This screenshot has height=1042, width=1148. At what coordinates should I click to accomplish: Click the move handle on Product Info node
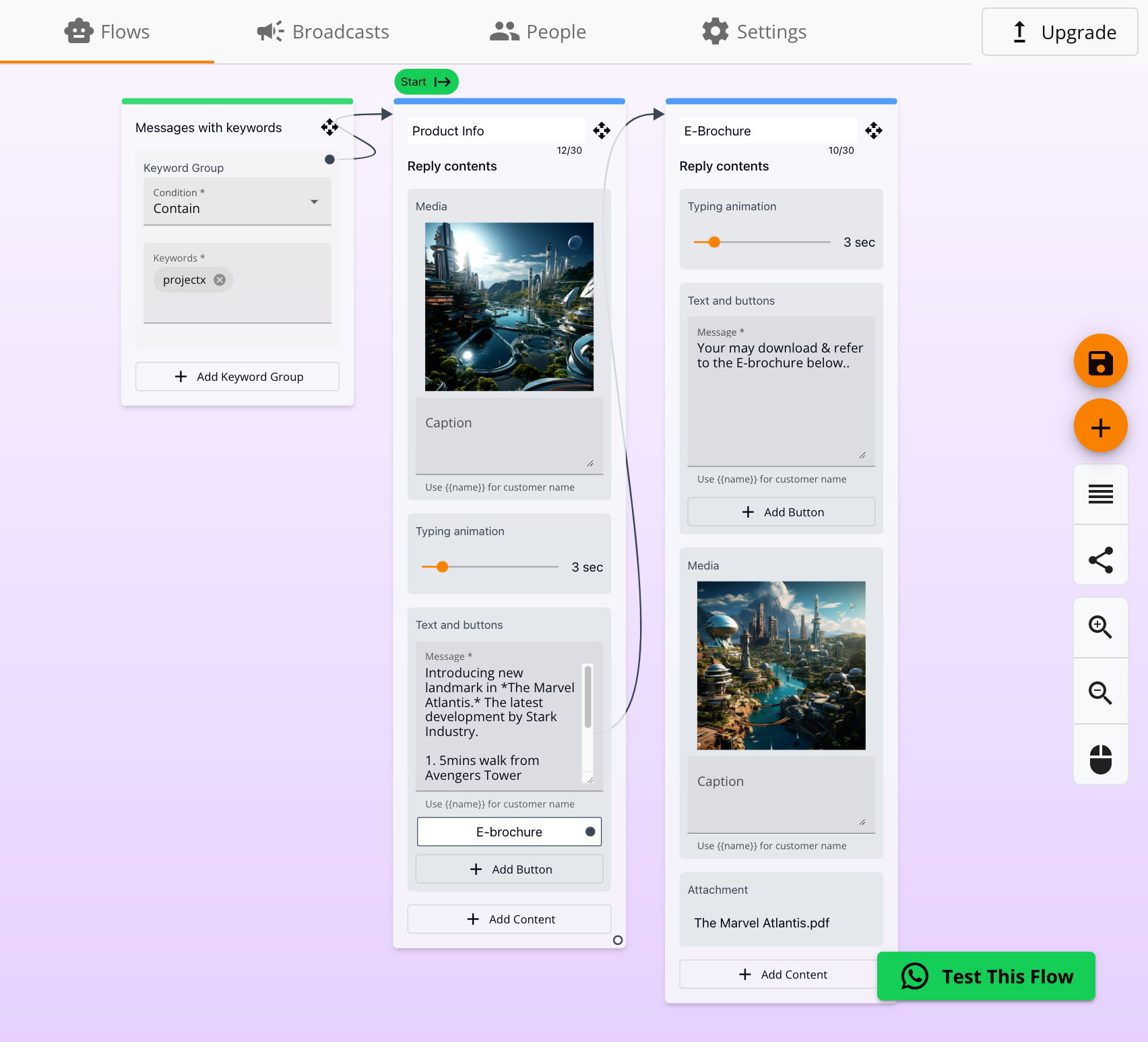(602, 131)
